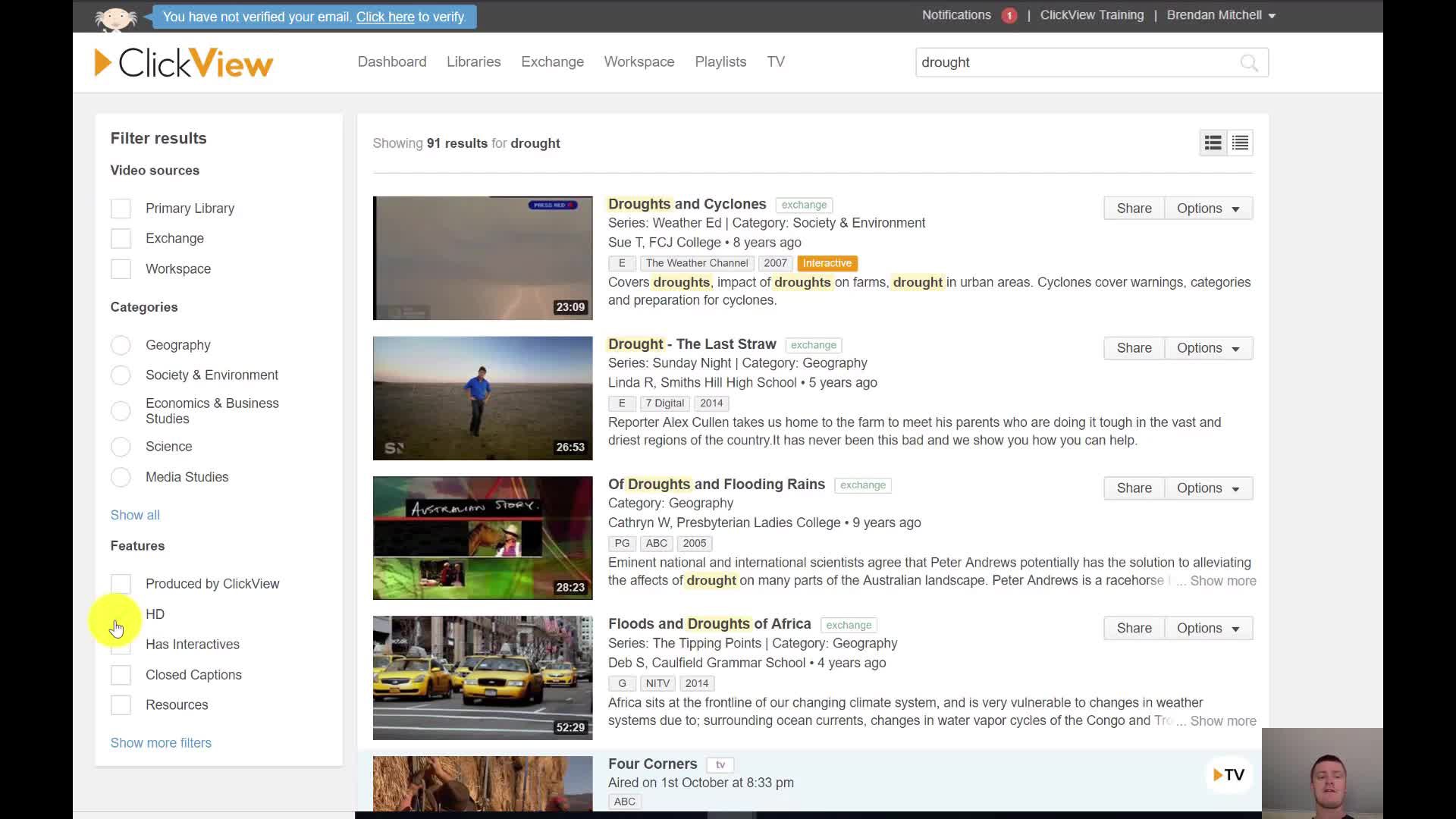Expand the Brendan Mitchell user menu
This screenshot has height=819, width=1456.
1221,15
